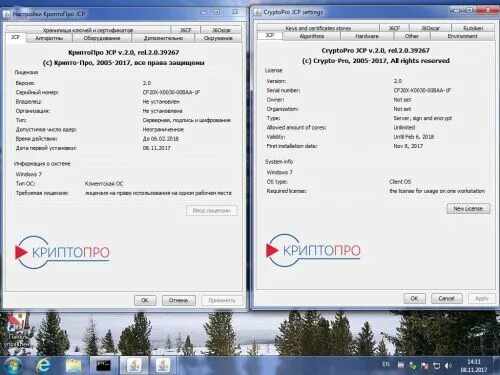
Task: Select the Other tab
Action: [x=411, y=36]
